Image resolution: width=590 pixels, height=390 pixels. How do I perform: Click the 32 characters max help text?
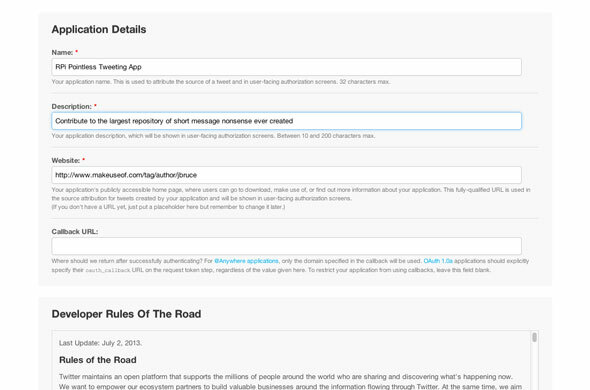coord(365,82)
